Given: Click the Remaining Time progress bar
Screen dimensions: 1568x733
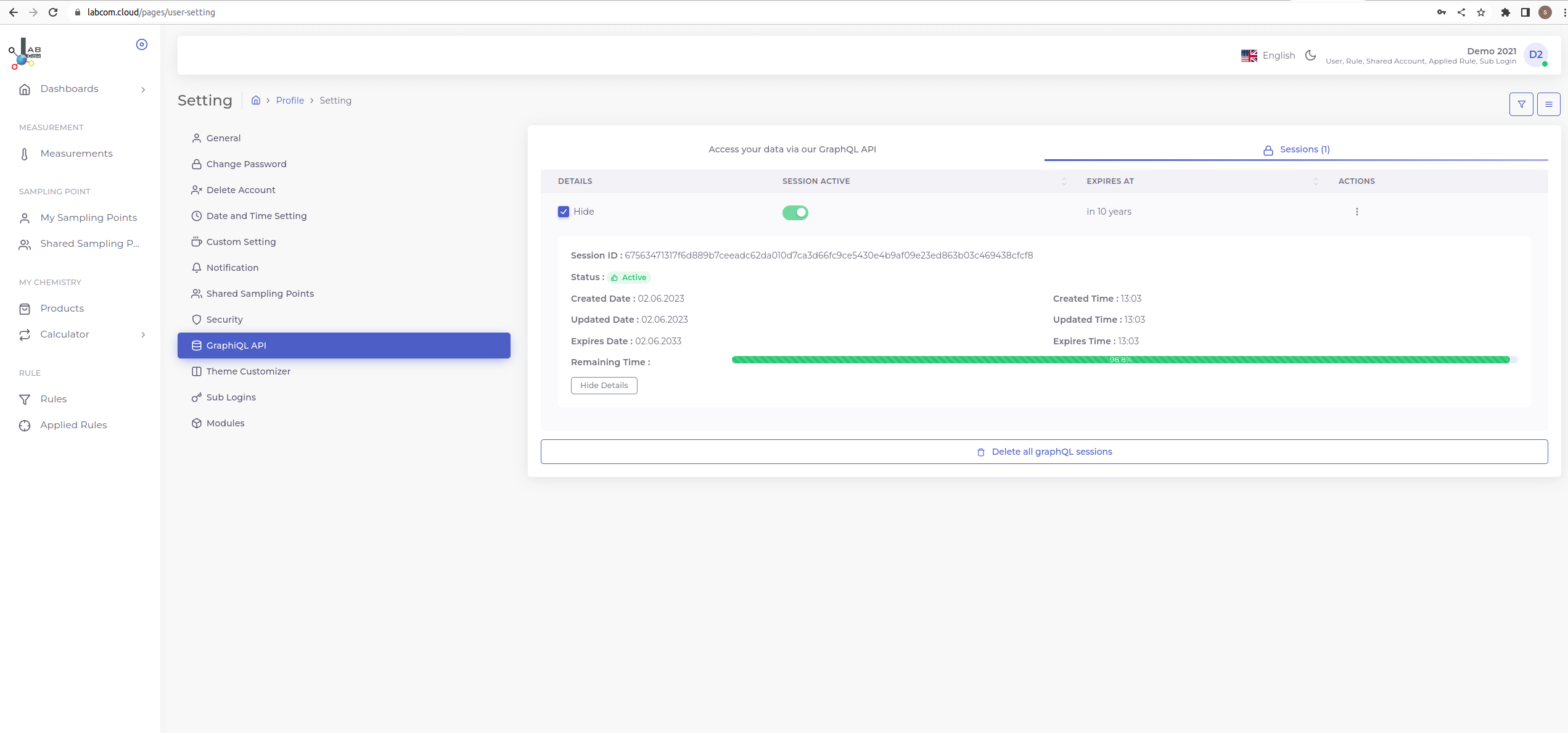Looking at the screenshot, I should click(1120, 360).
